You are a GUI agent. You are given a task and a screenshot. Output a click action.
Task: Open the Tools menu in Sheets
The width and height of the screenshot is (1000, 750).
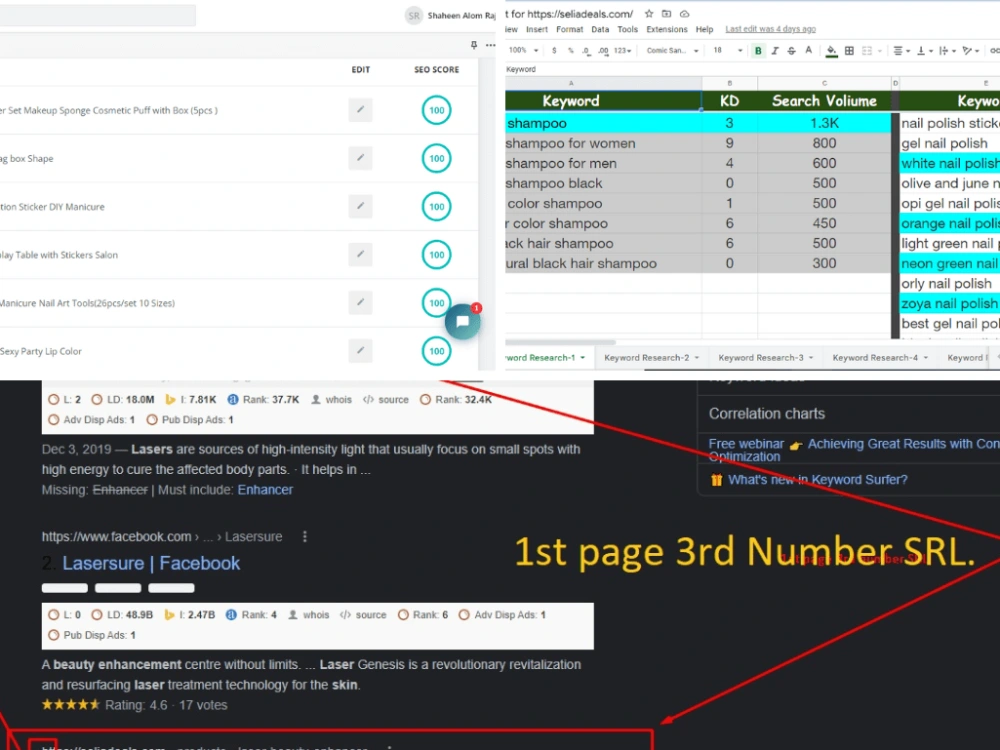627,29
